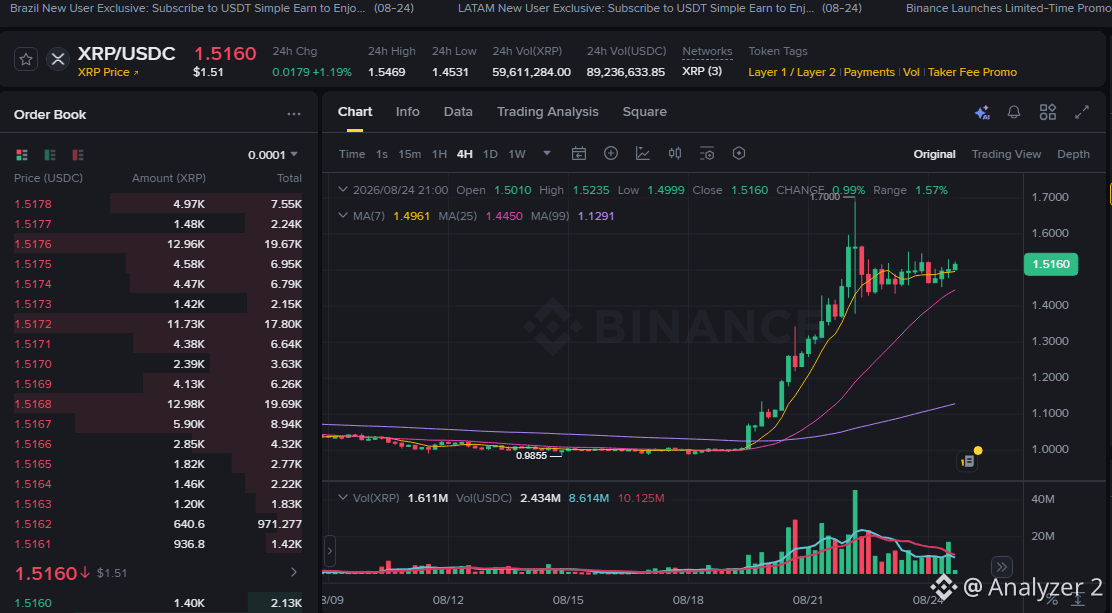Viewport: 1112px width, 613px height.
Task: Select the 1D interval
Action: (x=490, y=154)
